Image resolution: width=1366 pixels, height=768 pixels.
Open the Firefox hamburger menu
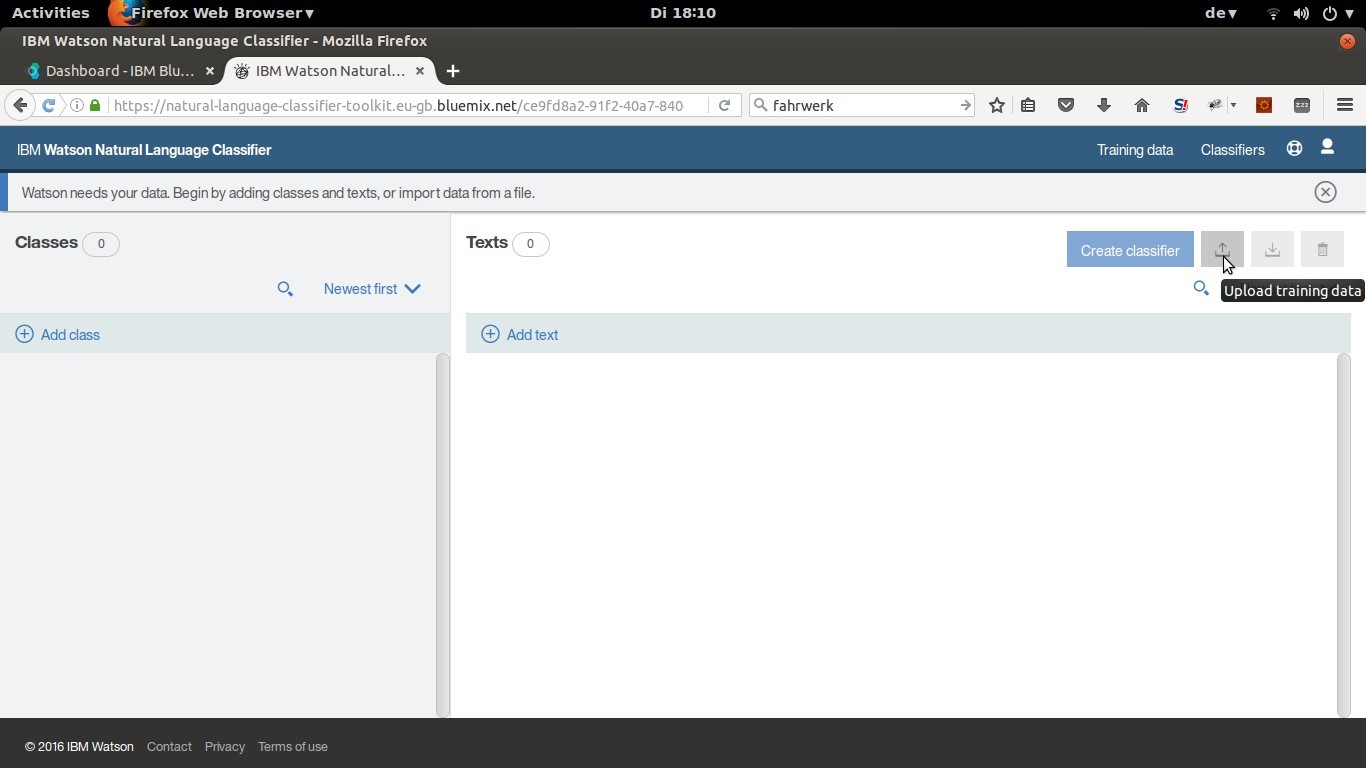(1345, 105)
